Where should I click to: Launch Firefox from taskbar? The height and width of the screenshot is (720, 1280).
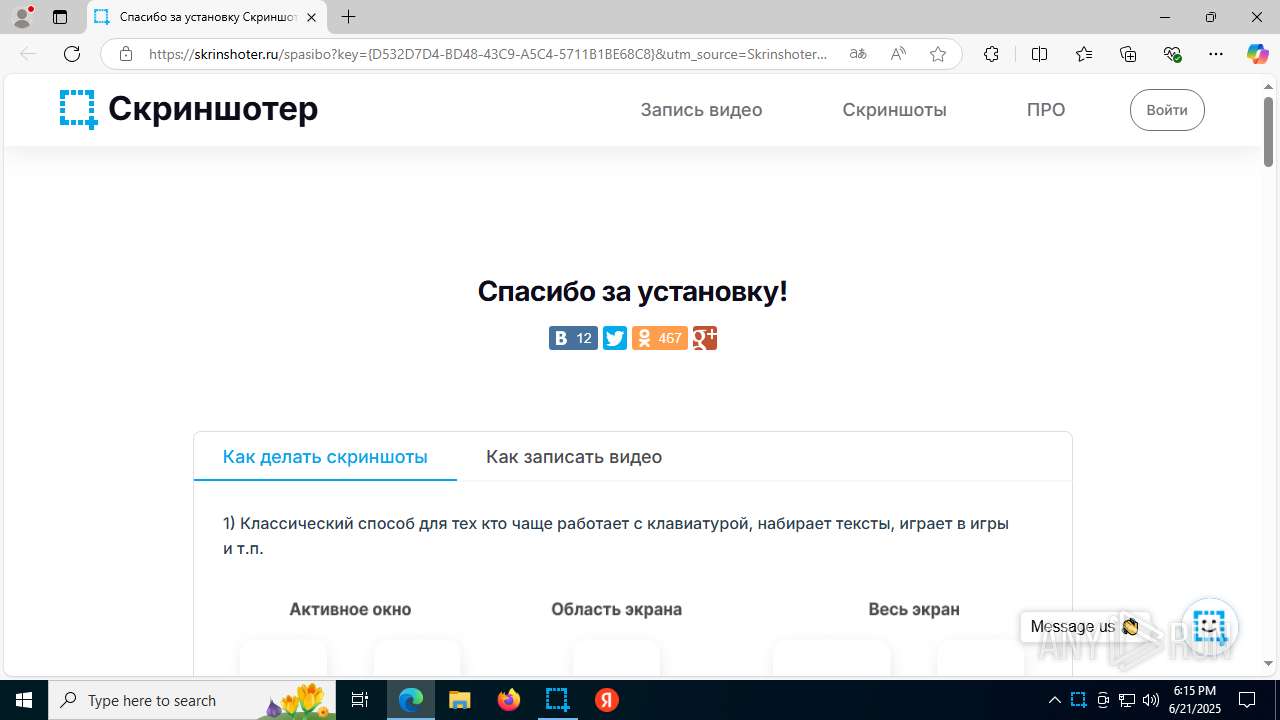click(509, 700)
